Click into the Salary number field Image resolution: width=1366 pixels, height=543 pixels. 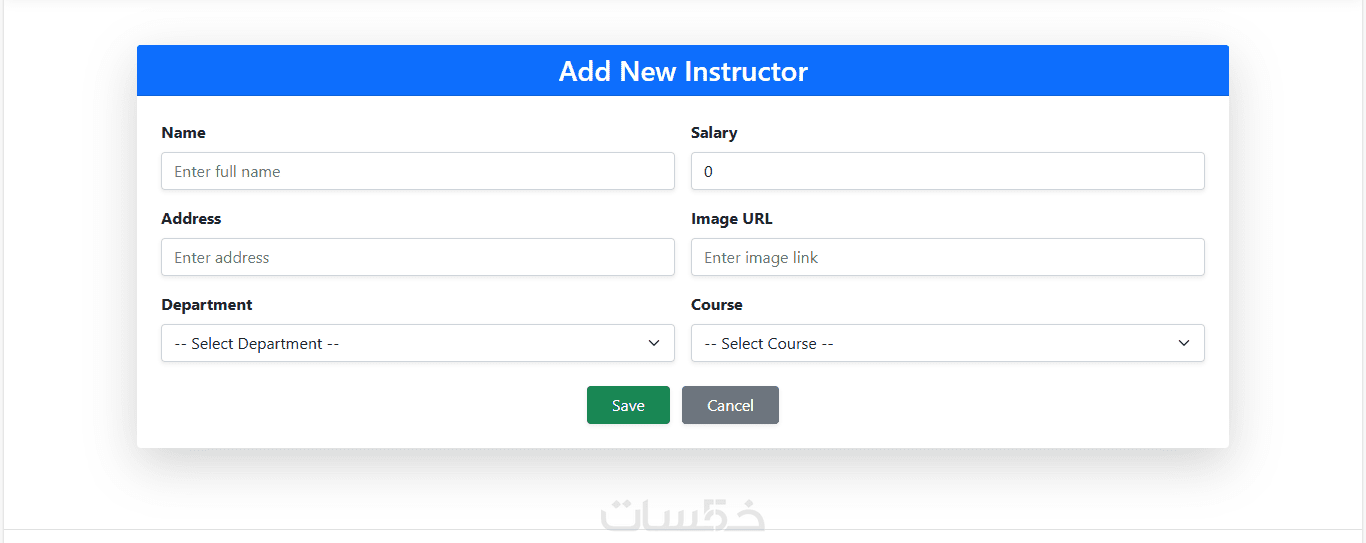(x=948, y=171)
